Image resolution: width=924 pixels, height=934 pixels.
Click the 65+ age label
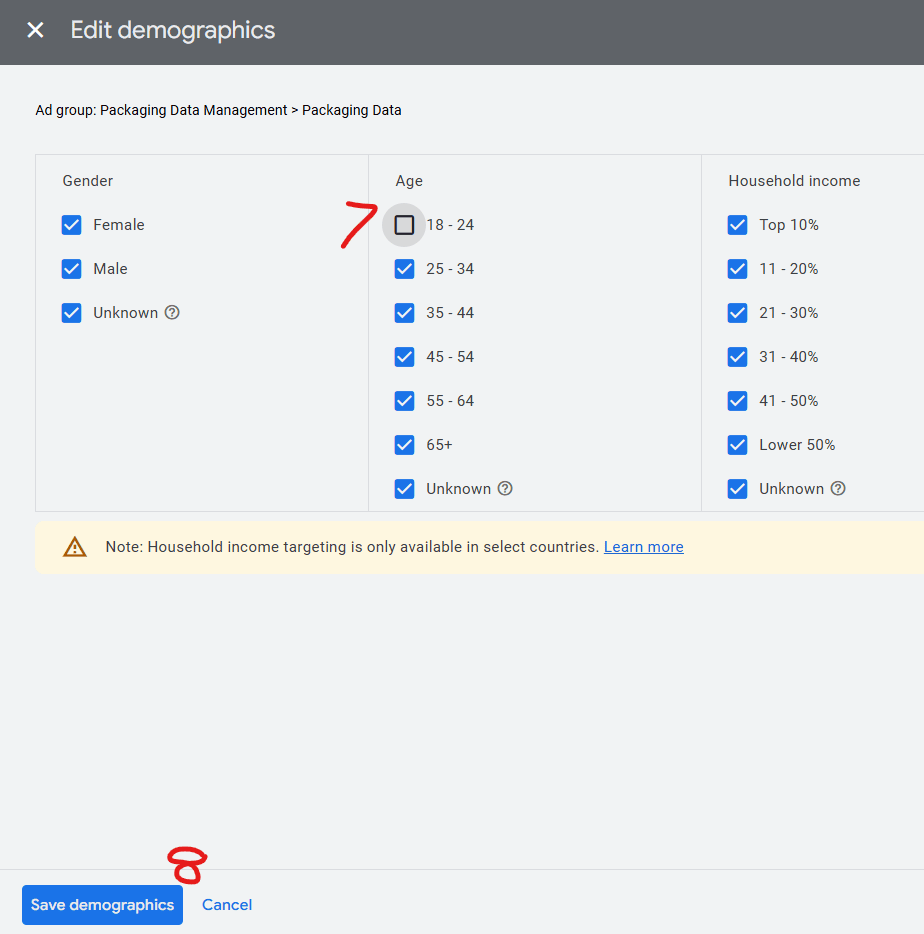tap(439, 445)
